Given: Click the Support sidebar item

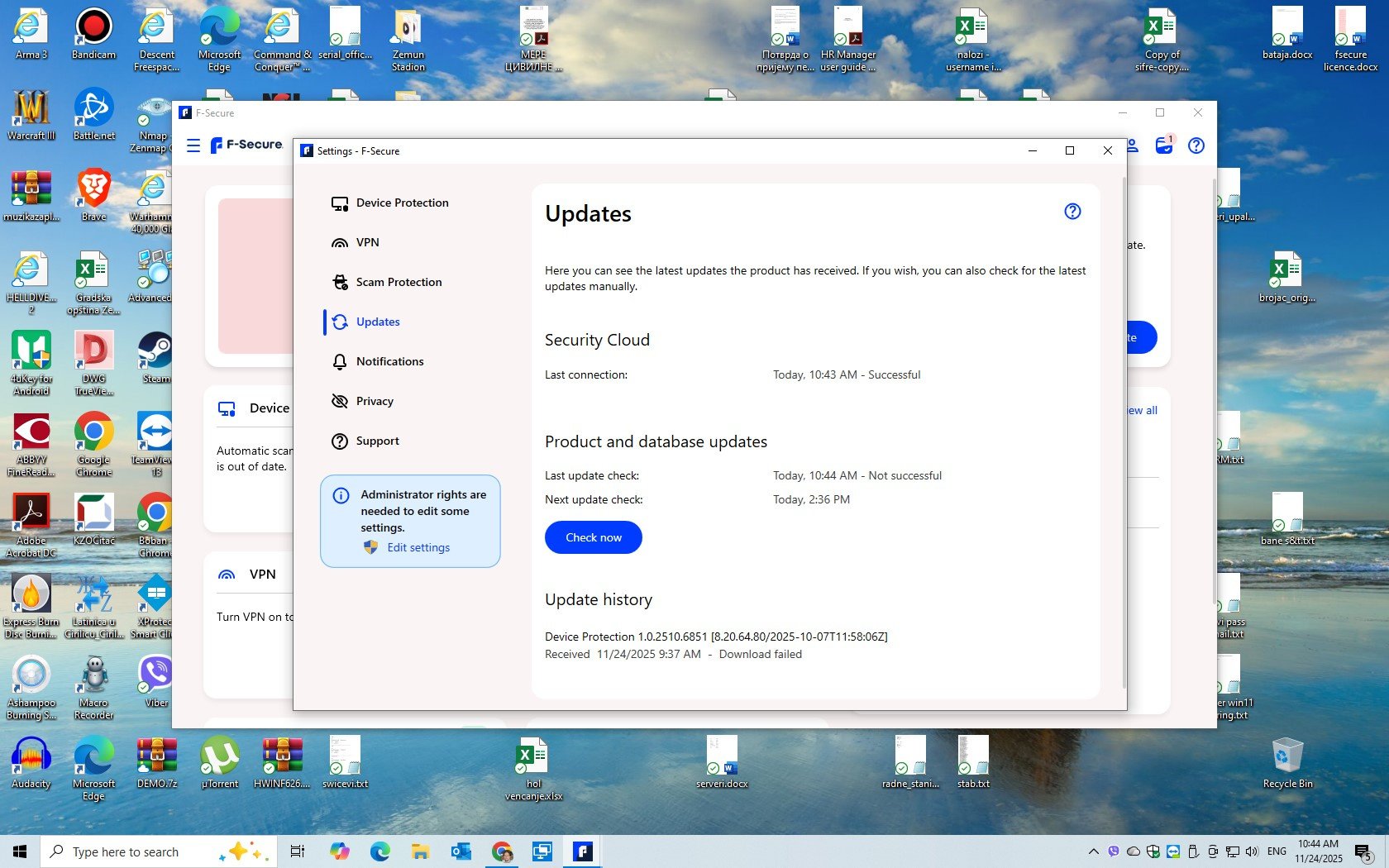Looking at the screenshot, I should (x=377, y=441).
